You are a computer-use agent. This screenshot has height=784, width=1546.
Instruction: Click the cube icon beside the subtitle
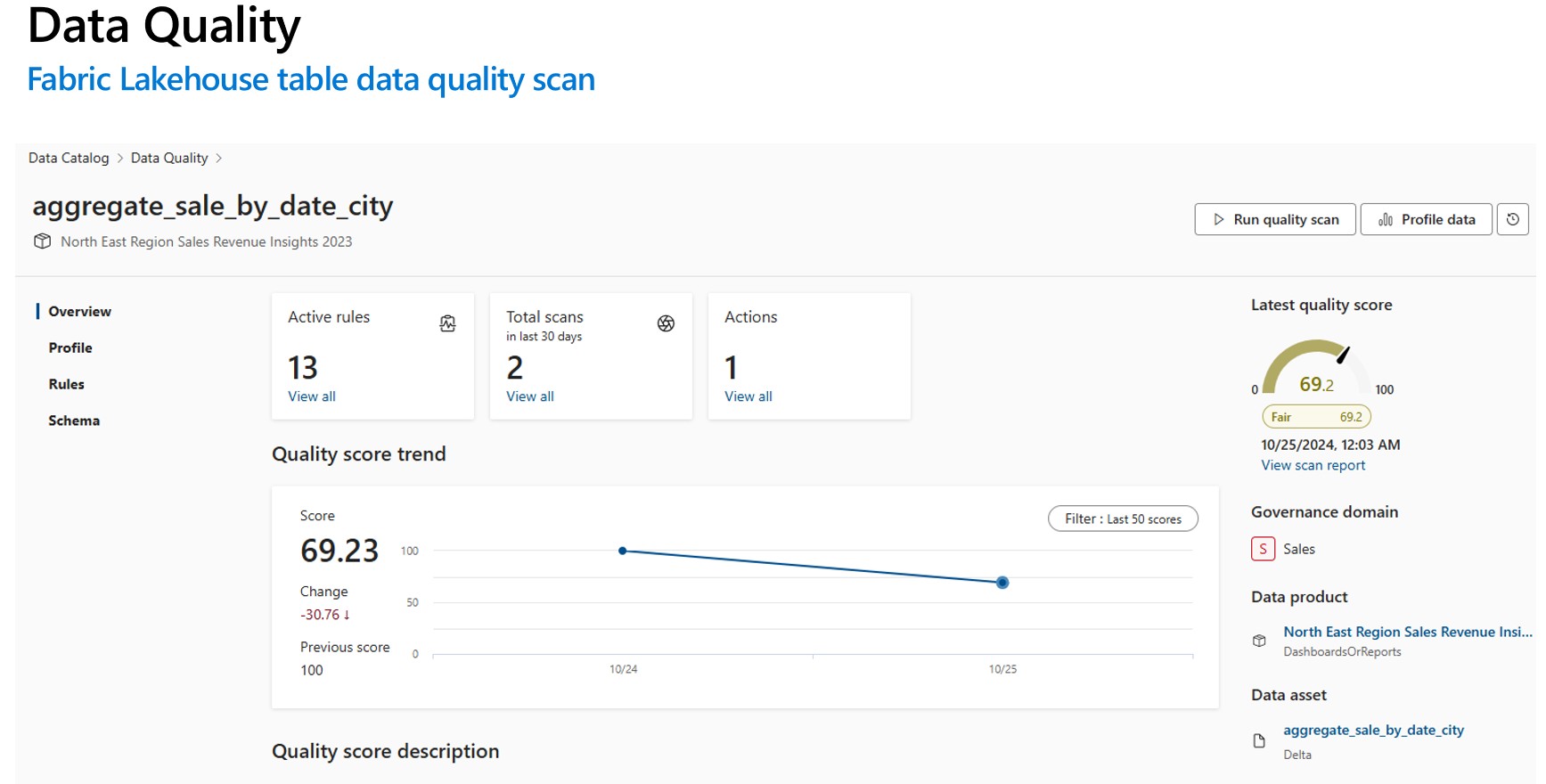pyautogui.click(x=42, y=241)
